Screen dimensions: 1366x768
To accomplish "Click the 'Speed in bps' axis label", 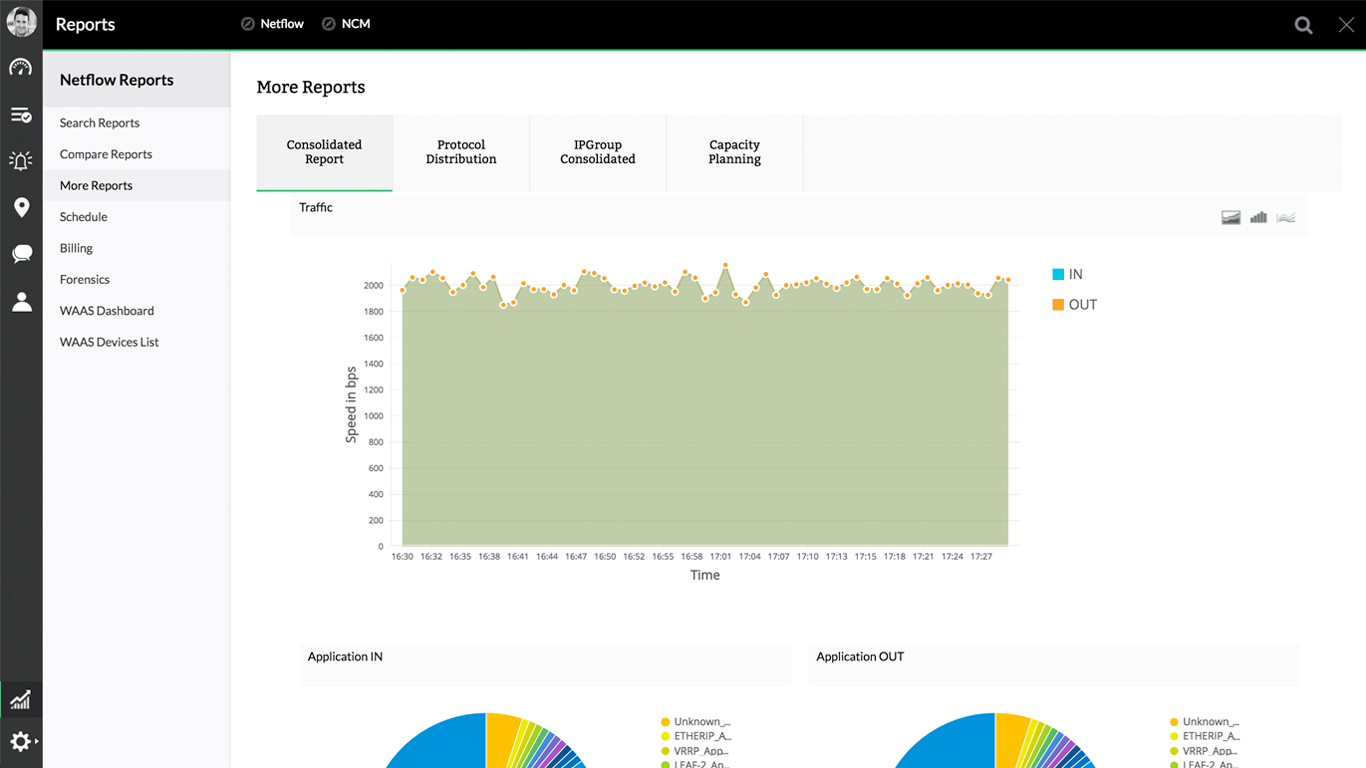I will click(351, 405).
